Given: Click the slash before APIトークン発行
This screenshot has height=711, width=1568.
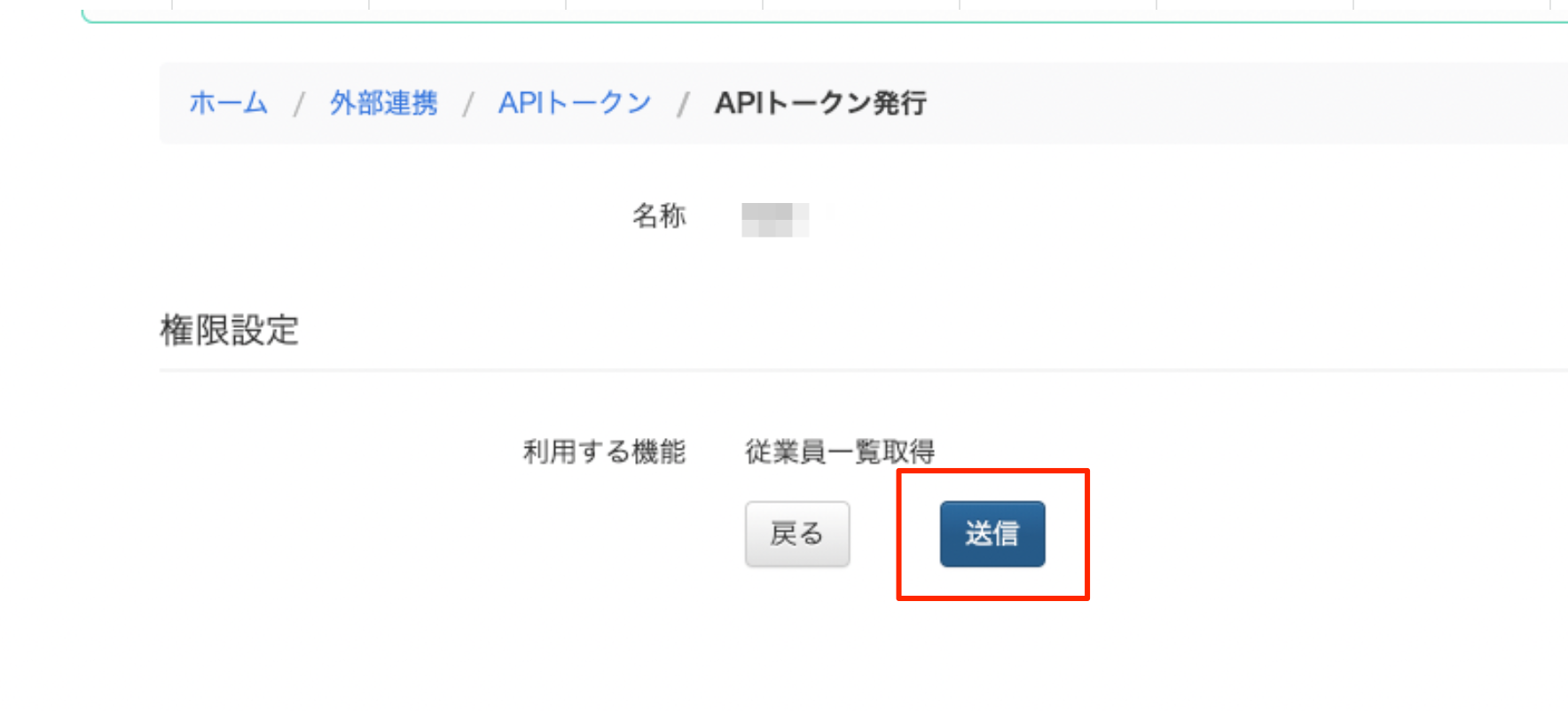Looking at the screenshot, I should [683, 105].
